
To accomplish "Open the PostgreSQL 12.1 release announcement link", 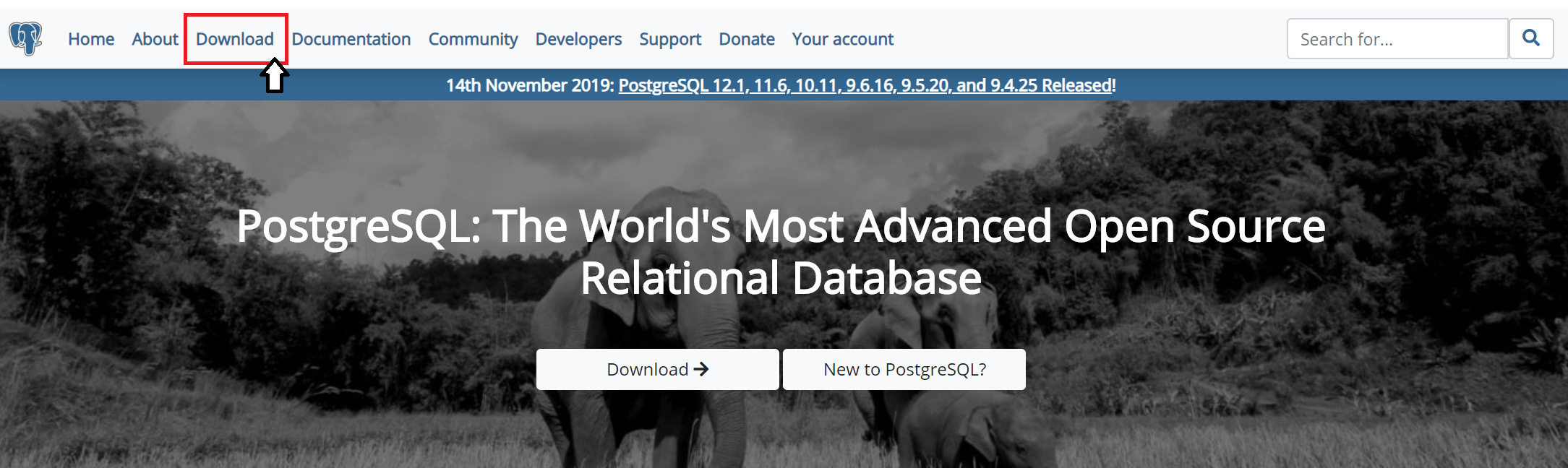I will (x=866, y=85).
